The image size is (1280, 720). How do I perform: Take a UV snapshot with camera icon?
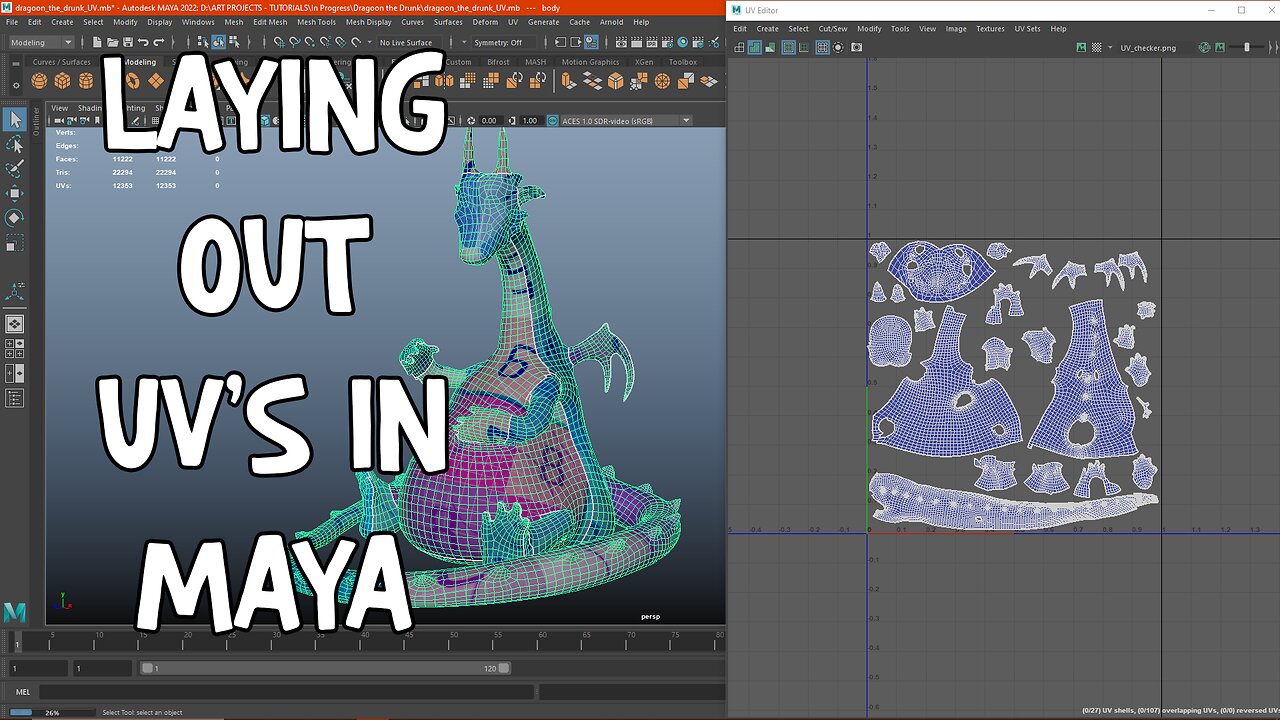(857, 47)
